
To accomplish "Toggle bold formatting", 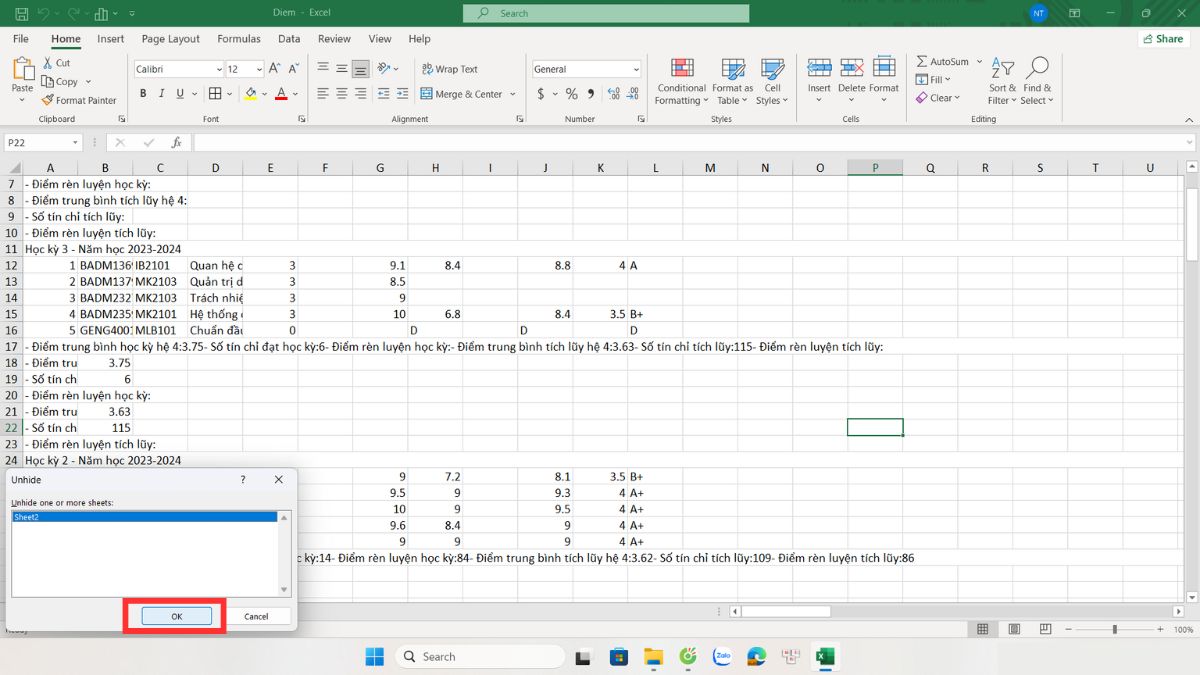I will point(143,94).
